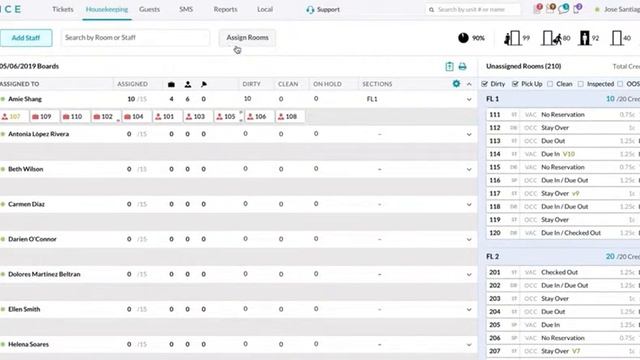Expand Helena Soares's row chevron
Viewport: 640px width, 360px height.
pos(469,345)
